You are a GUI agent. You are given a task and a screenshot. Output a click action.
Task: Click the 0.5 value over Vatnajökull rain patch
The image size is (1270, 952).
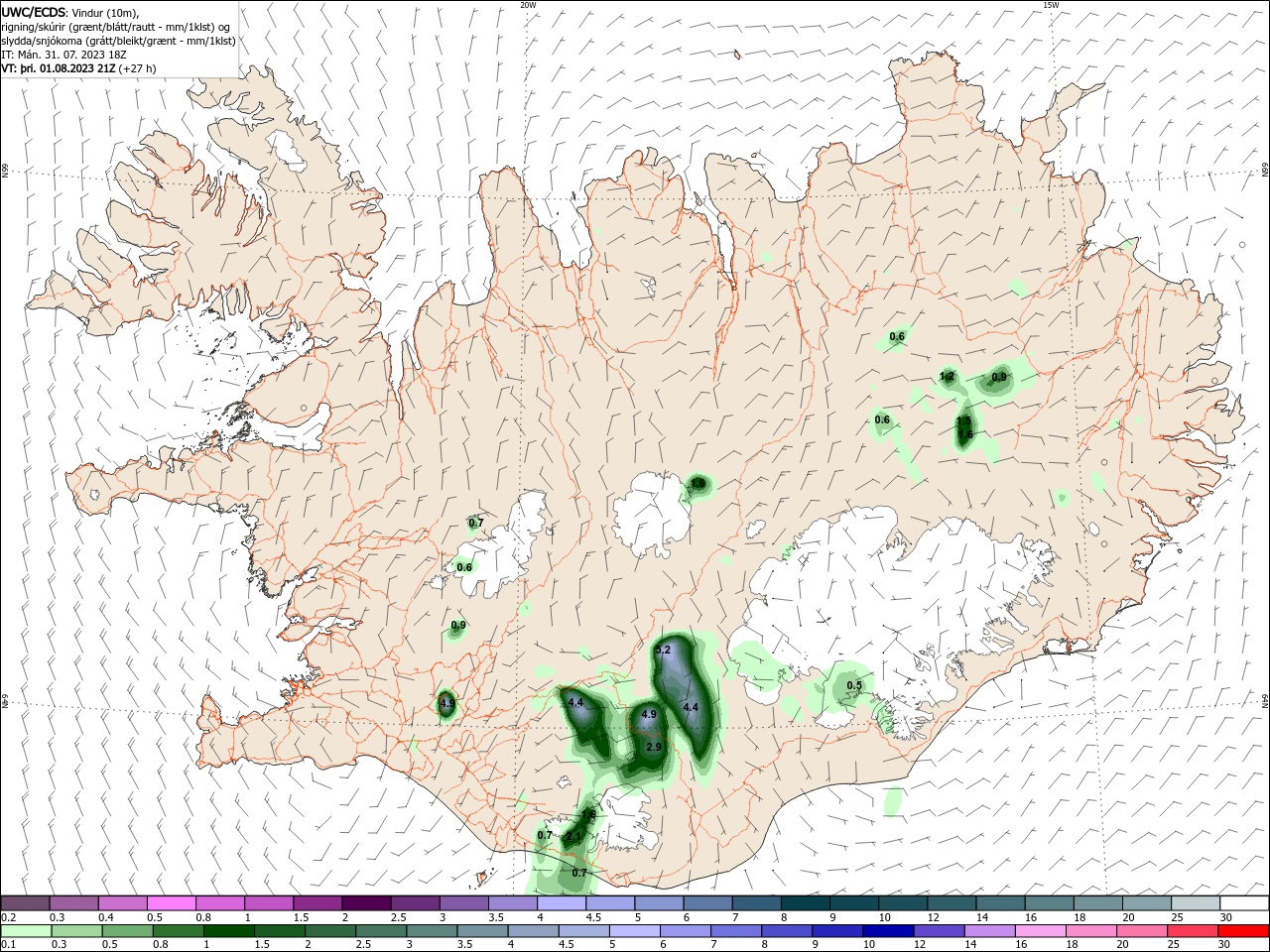click(854, 685)
